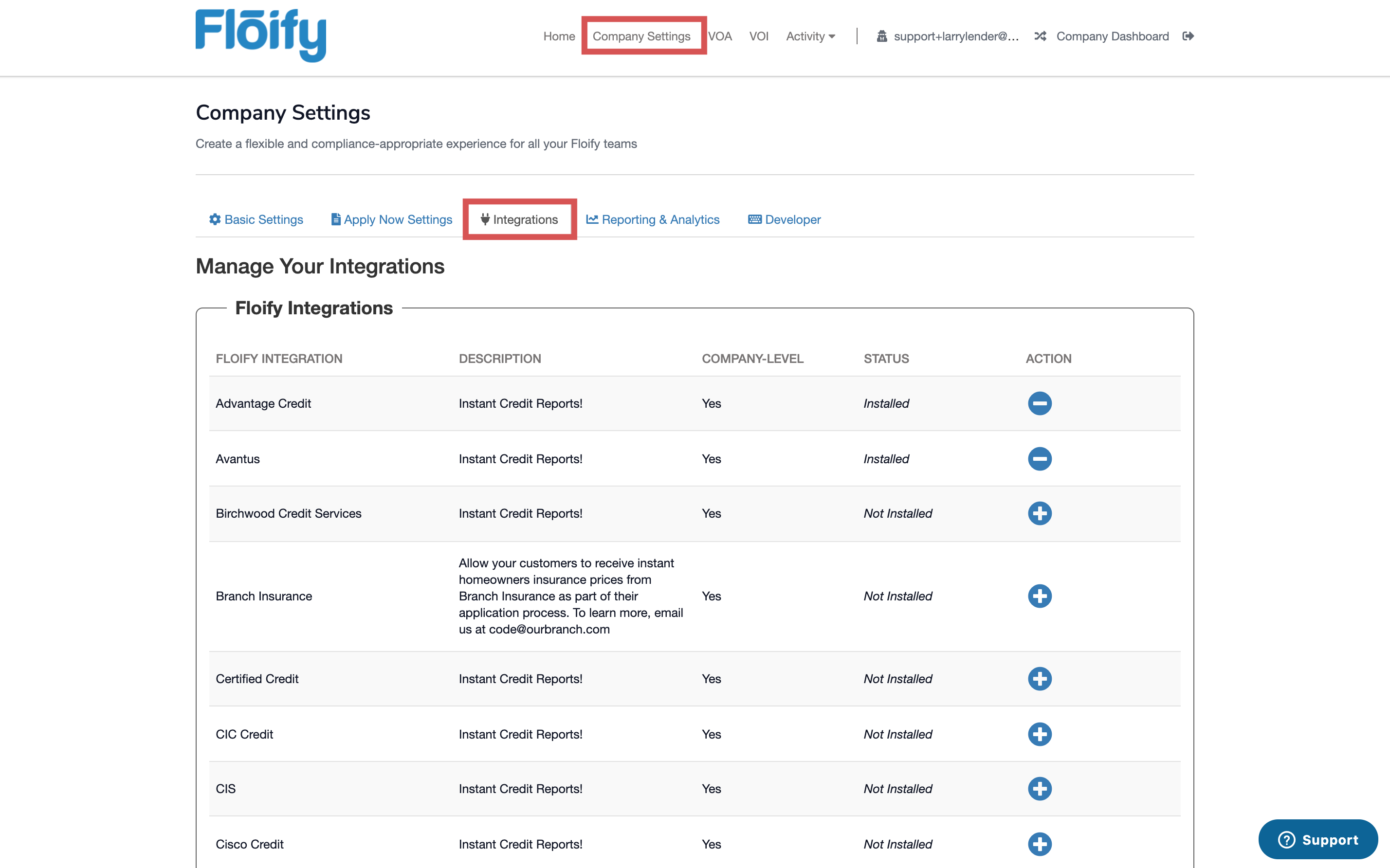Click the CIS integration name
1390x868 pixels.
pyautogui.click(x=225, y=789)
